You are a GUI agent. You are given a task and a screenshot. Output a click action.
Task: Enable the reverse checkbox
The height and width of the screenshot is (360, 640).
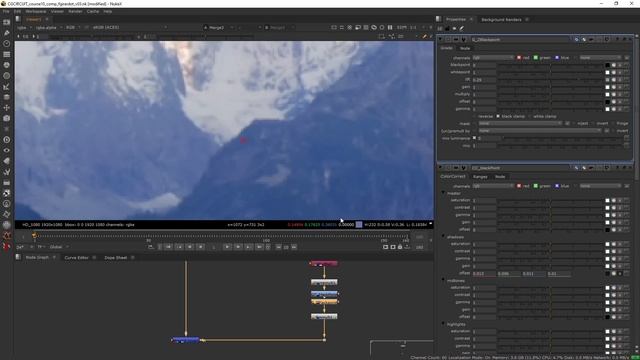[x=475, y=116]
